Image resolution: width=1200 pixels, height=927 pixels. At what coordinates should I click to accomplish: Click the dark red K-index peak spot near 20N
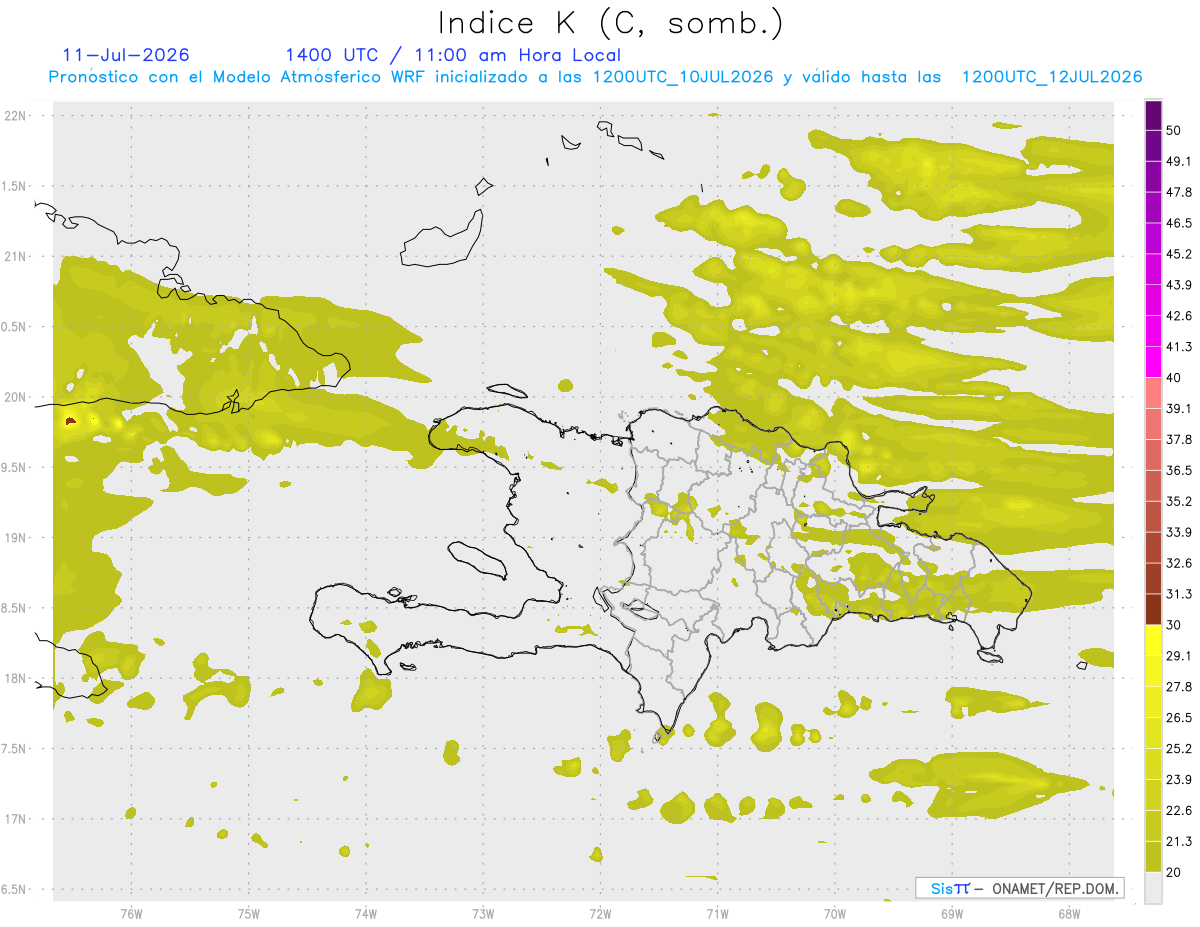pyautogui.click(x=70, y=422)
